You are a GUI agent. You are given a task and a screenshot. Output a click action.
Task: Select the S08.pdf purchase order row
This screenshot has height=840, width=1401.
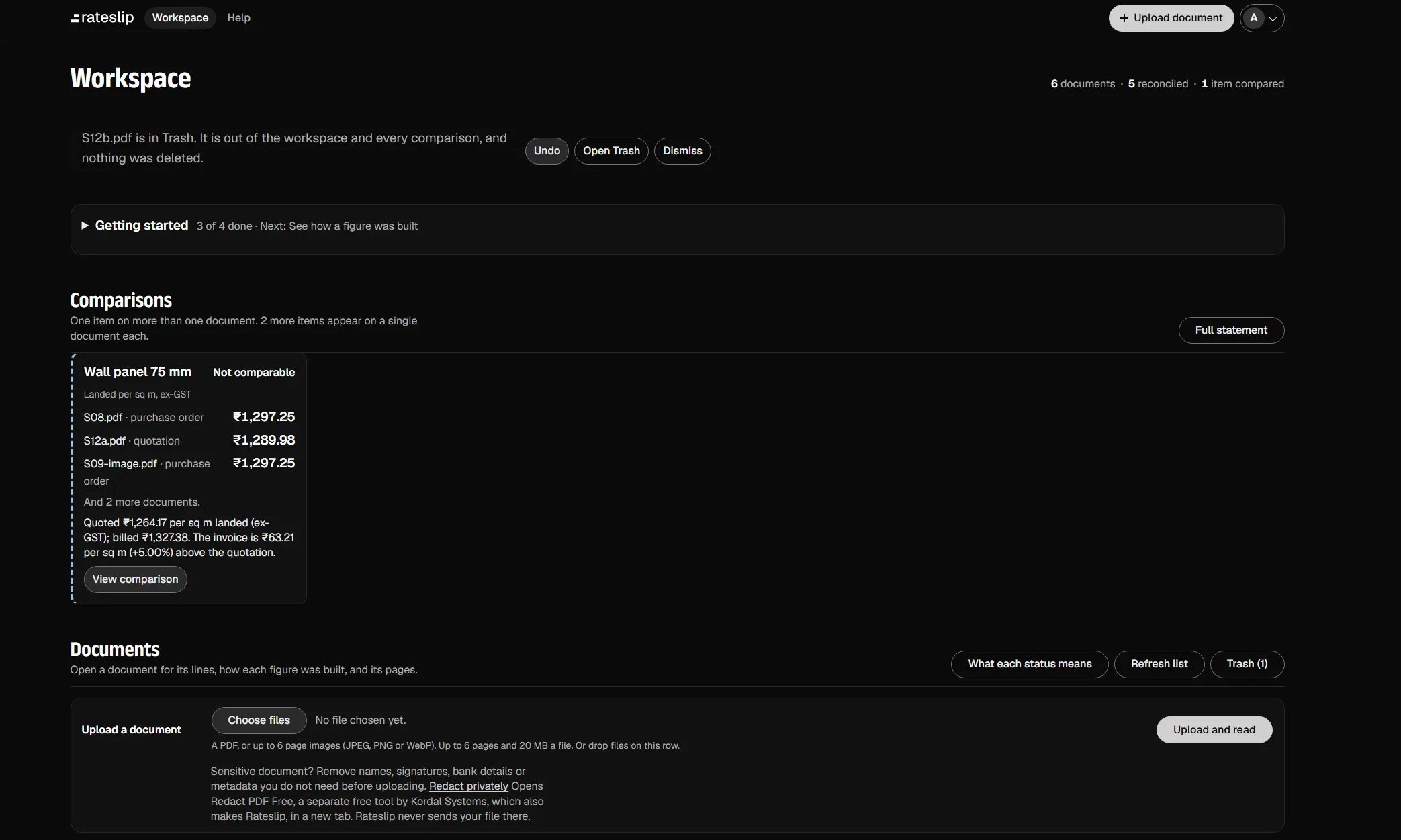click(189, 417)
